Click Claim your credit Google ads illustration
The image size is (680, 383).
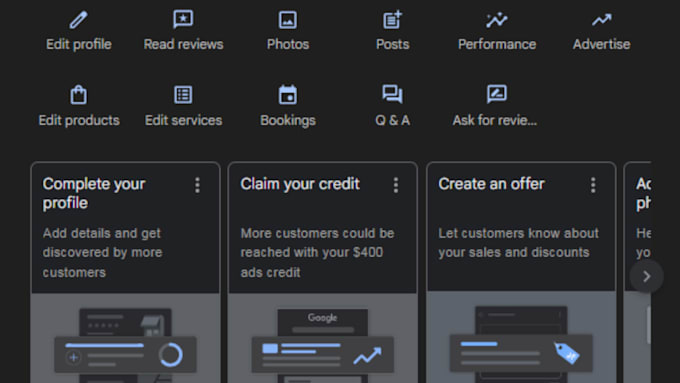pyautogui.click(x=323, y=338)
